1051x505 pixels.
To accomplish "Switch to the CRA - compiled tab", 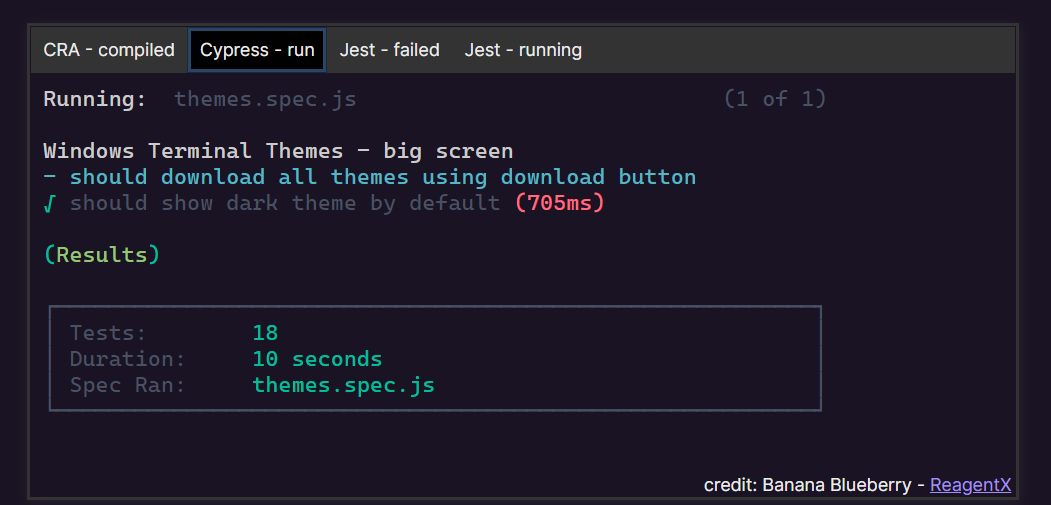I will point(109,50).
